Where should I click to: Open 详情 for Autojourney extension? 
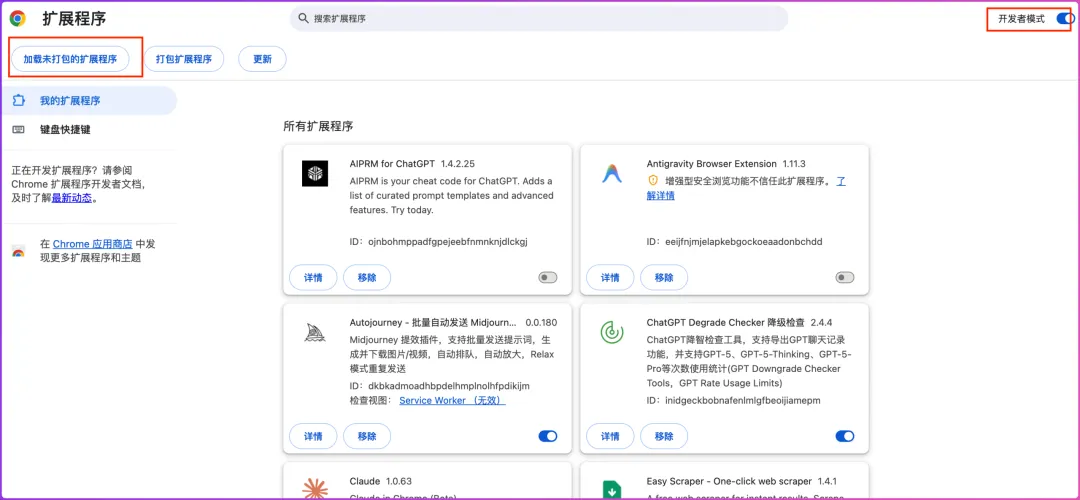click(313, 436)
